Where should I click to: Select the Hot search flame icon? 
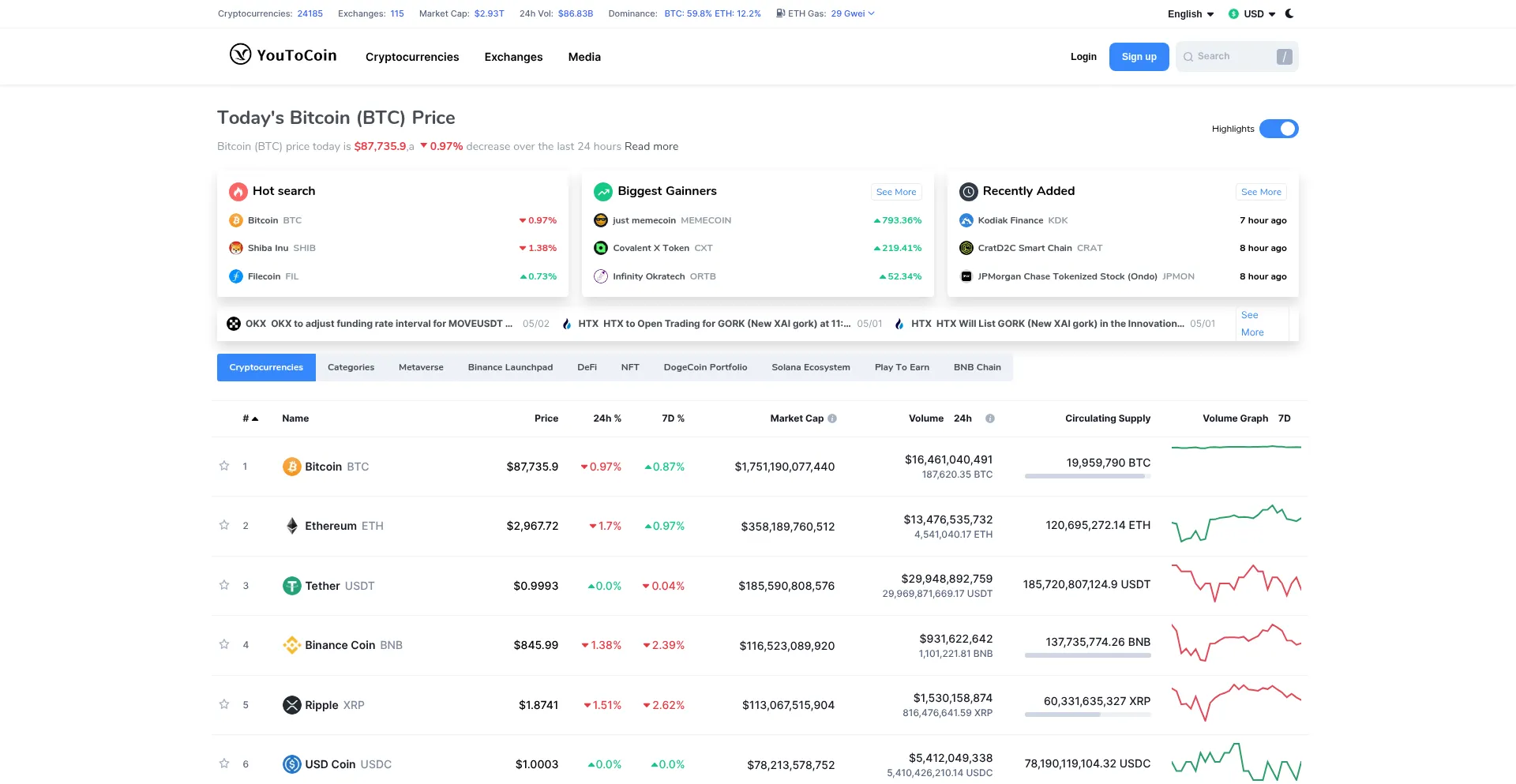point(238,191)
